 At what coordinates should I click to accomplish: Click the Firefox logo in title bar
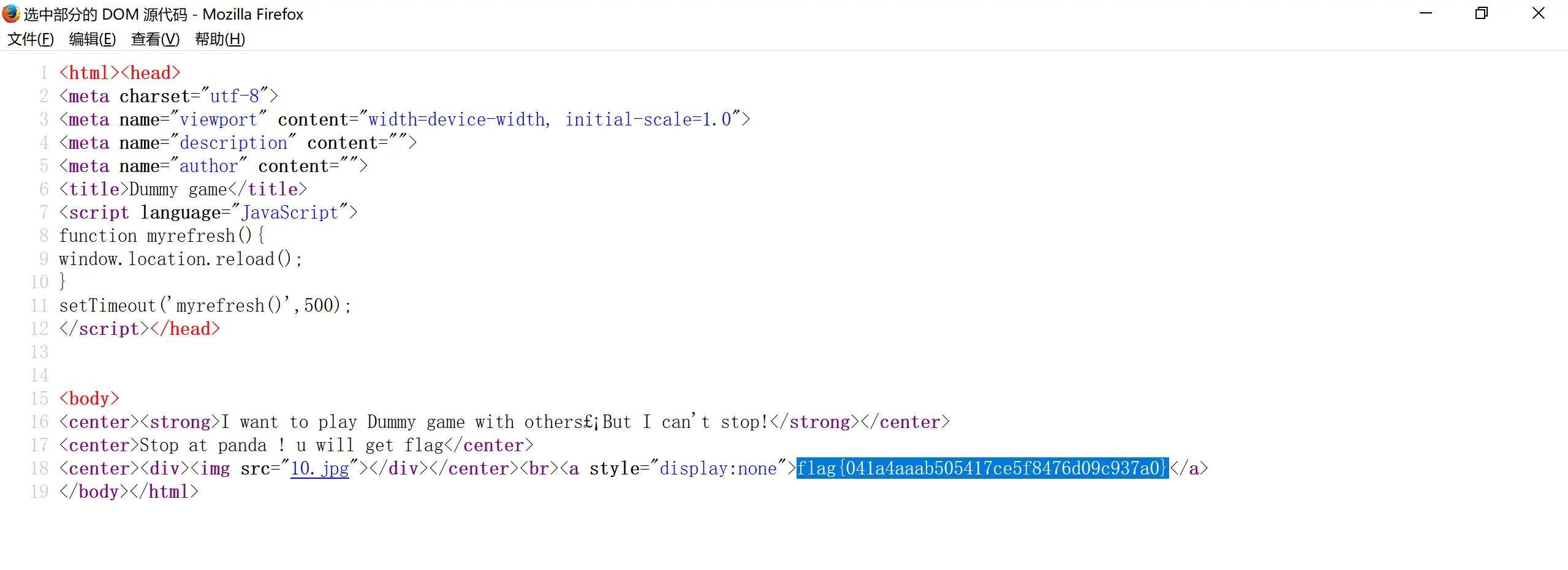(11, 13)
